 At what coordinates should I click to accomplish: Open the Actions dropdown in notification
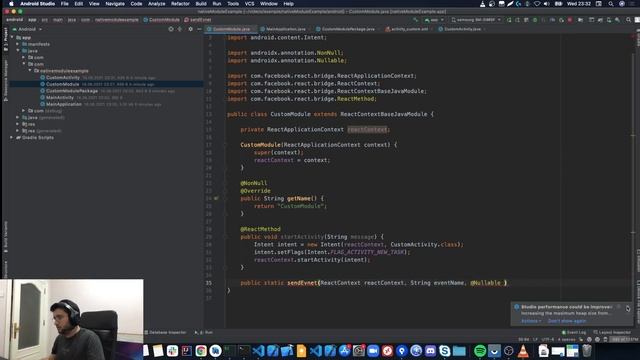(531, 321)
